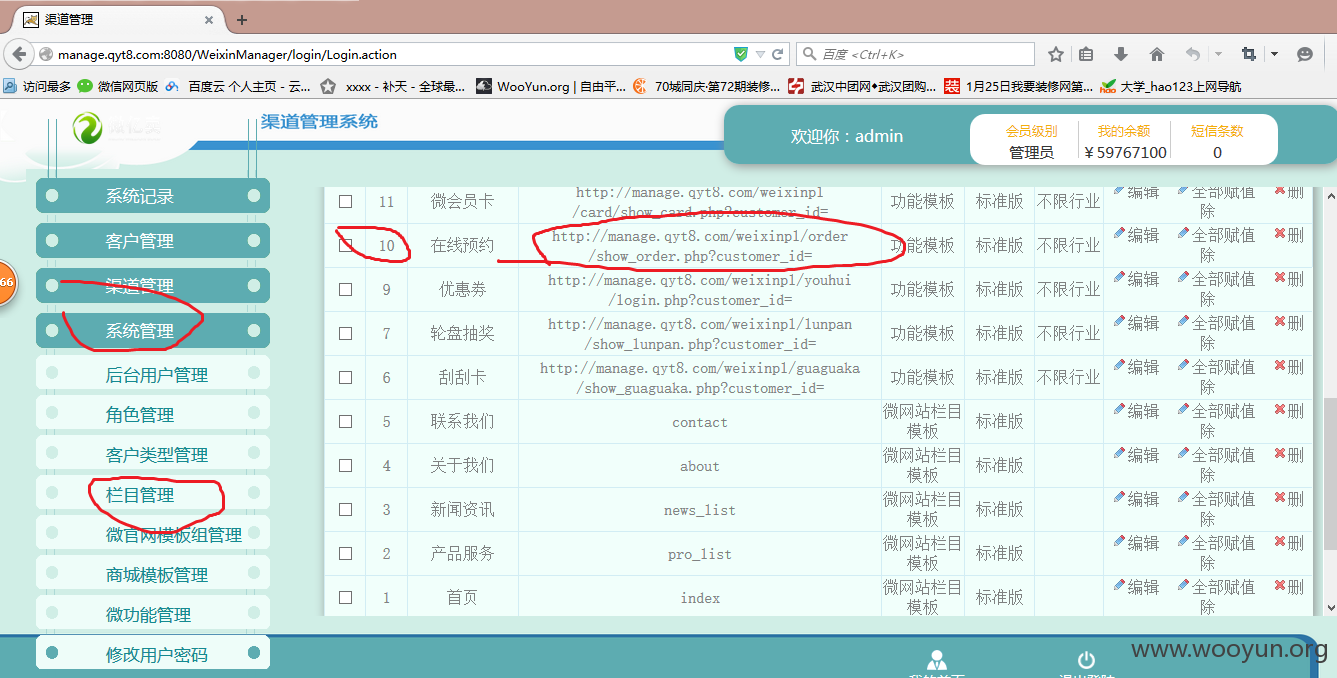The width and height of the screenshot is (1337, 678).
Task: Open the smiley face feedback icon
Action: (x=1305, y=54)
